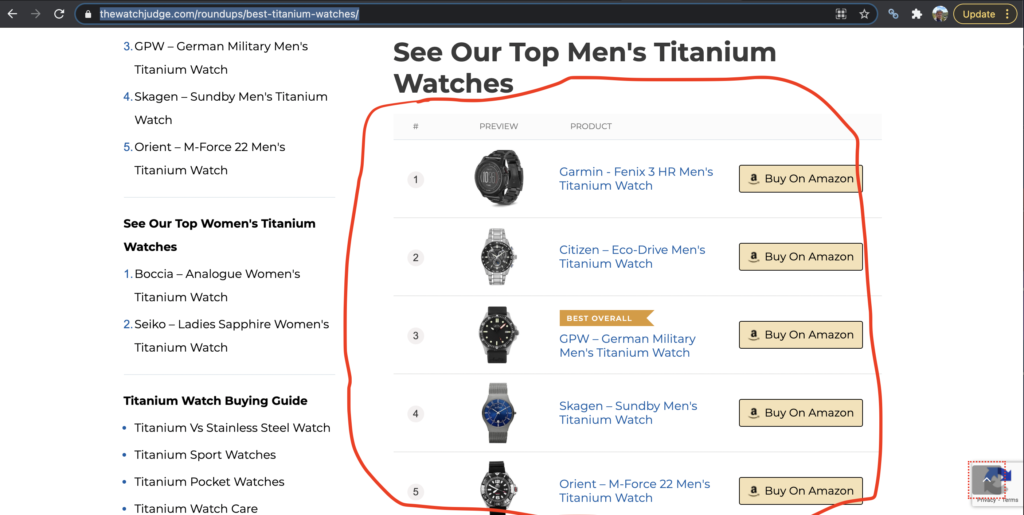Click the link-chain extension icon
Image resolution: width=1024 pixels, height=515 pixels.
(x=893, y=14)
